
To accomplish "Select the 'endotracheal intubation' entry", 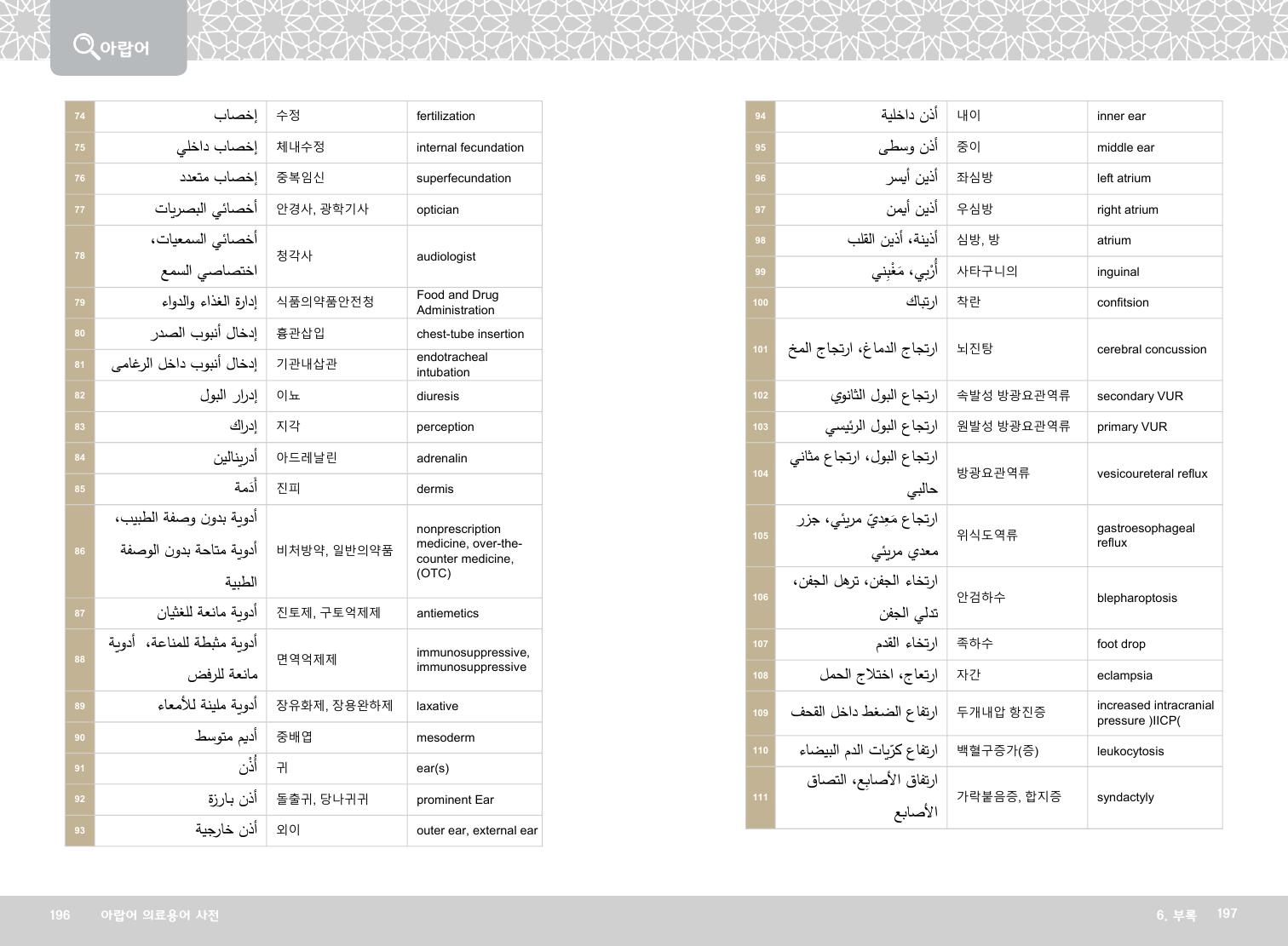I will (x=452, y=364).
